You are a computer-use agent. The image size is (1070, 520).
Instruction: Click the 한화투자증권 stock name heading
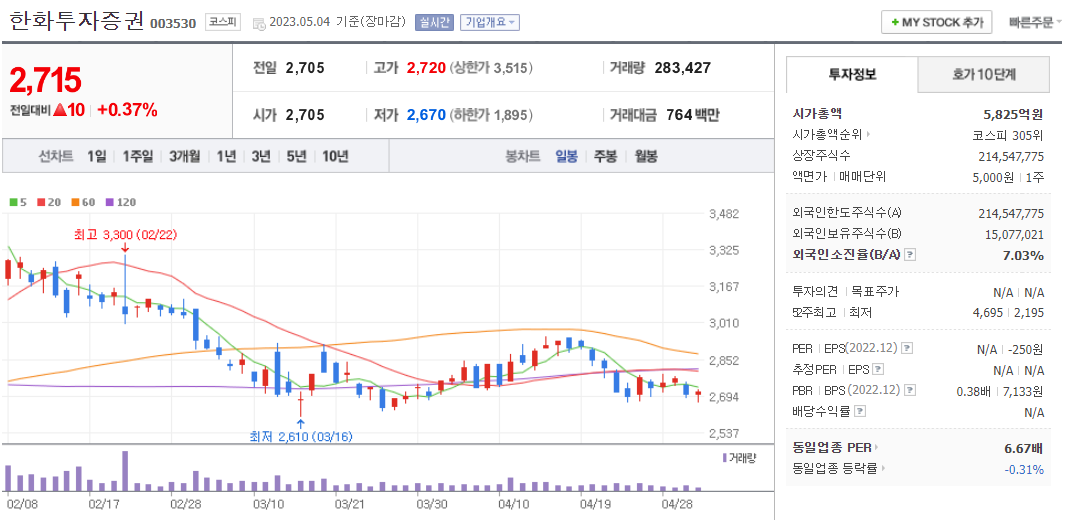[x=76, y=20]
